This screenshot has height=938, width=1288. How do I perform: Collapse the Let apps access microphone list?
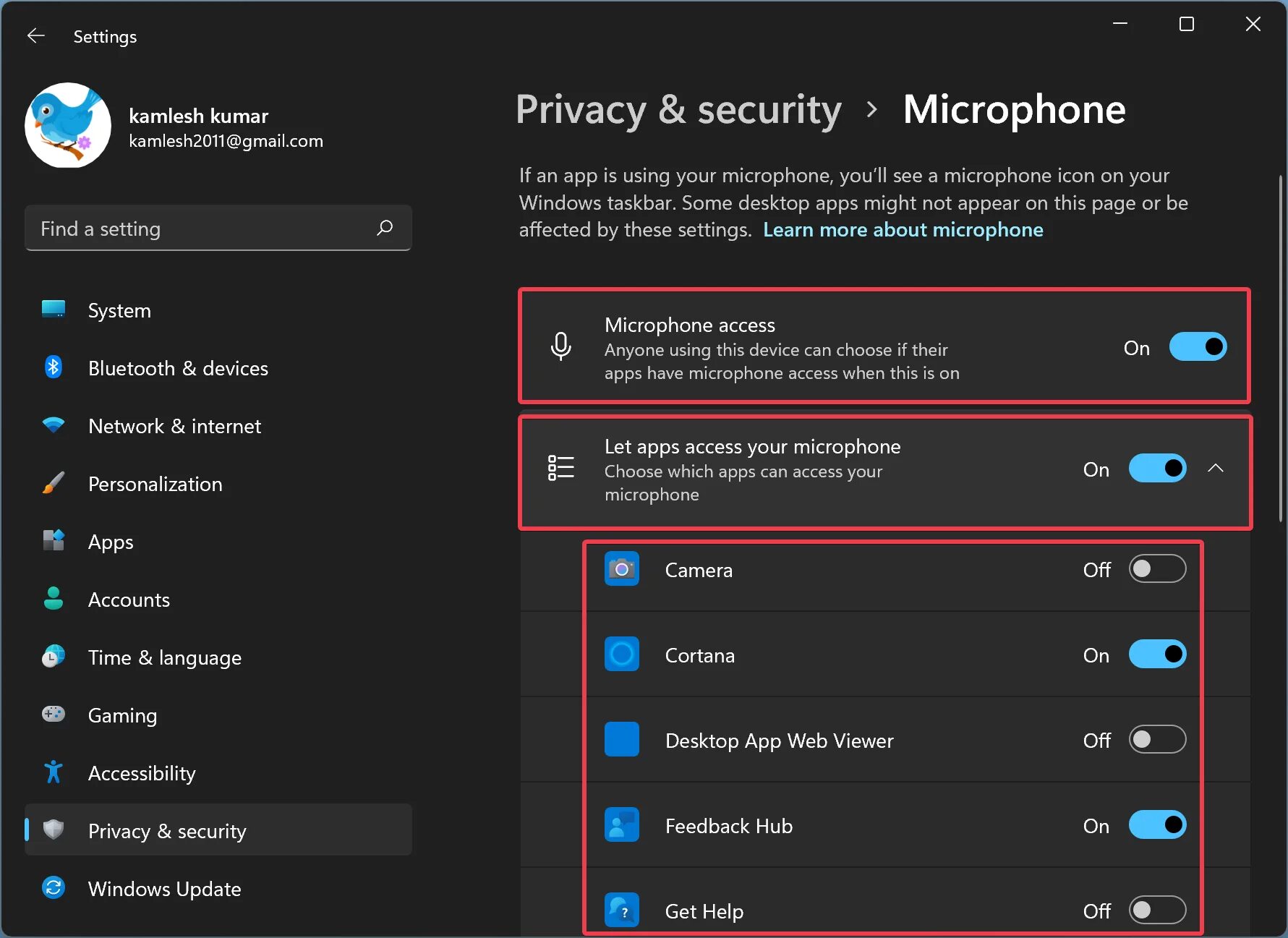(x=1216, y=469)
